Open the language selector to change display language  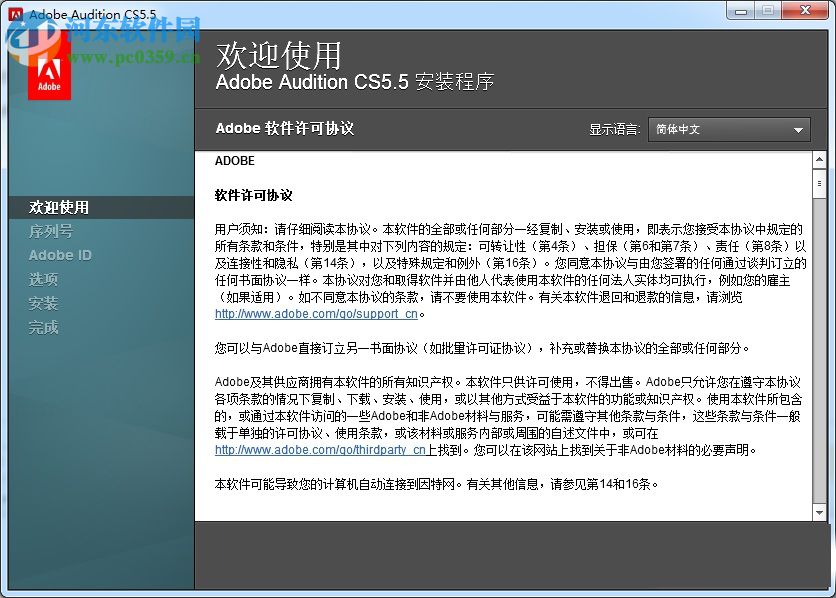point(729,129)
